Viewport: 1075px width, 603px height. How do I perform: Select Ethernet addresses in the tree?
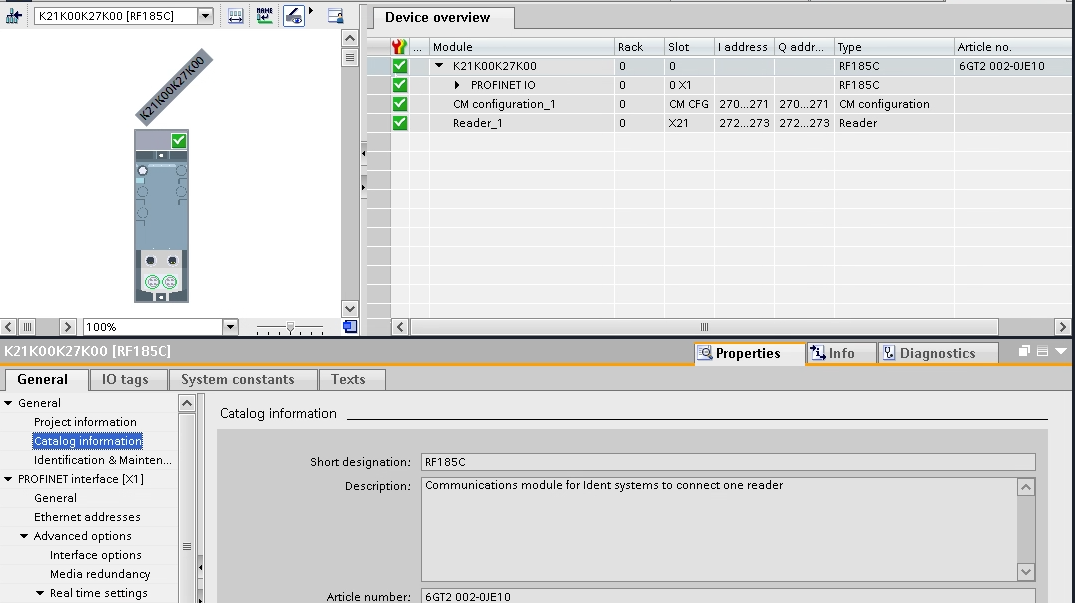tap(87, 517)
